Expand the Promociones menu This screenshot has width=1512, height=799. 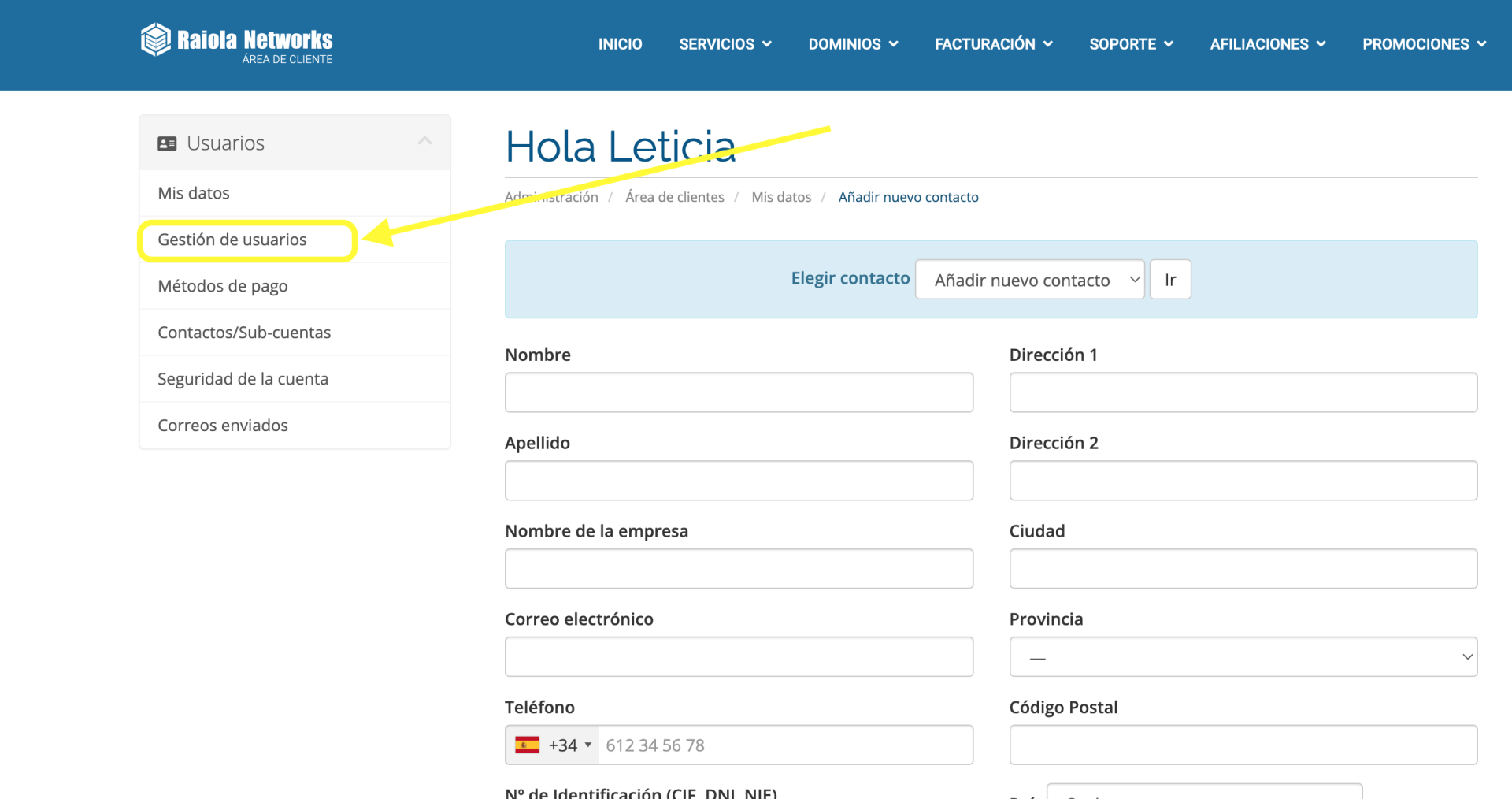pyautogui.click(x=1424, y=44)
